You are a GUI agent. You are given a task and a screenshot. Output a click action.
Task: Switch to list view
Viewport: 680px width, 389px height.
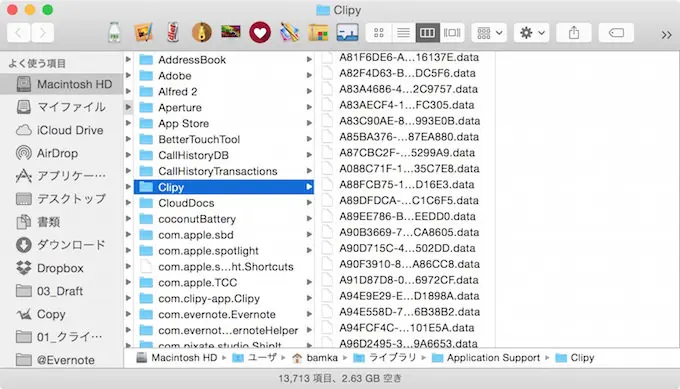[x=403, y=33]
